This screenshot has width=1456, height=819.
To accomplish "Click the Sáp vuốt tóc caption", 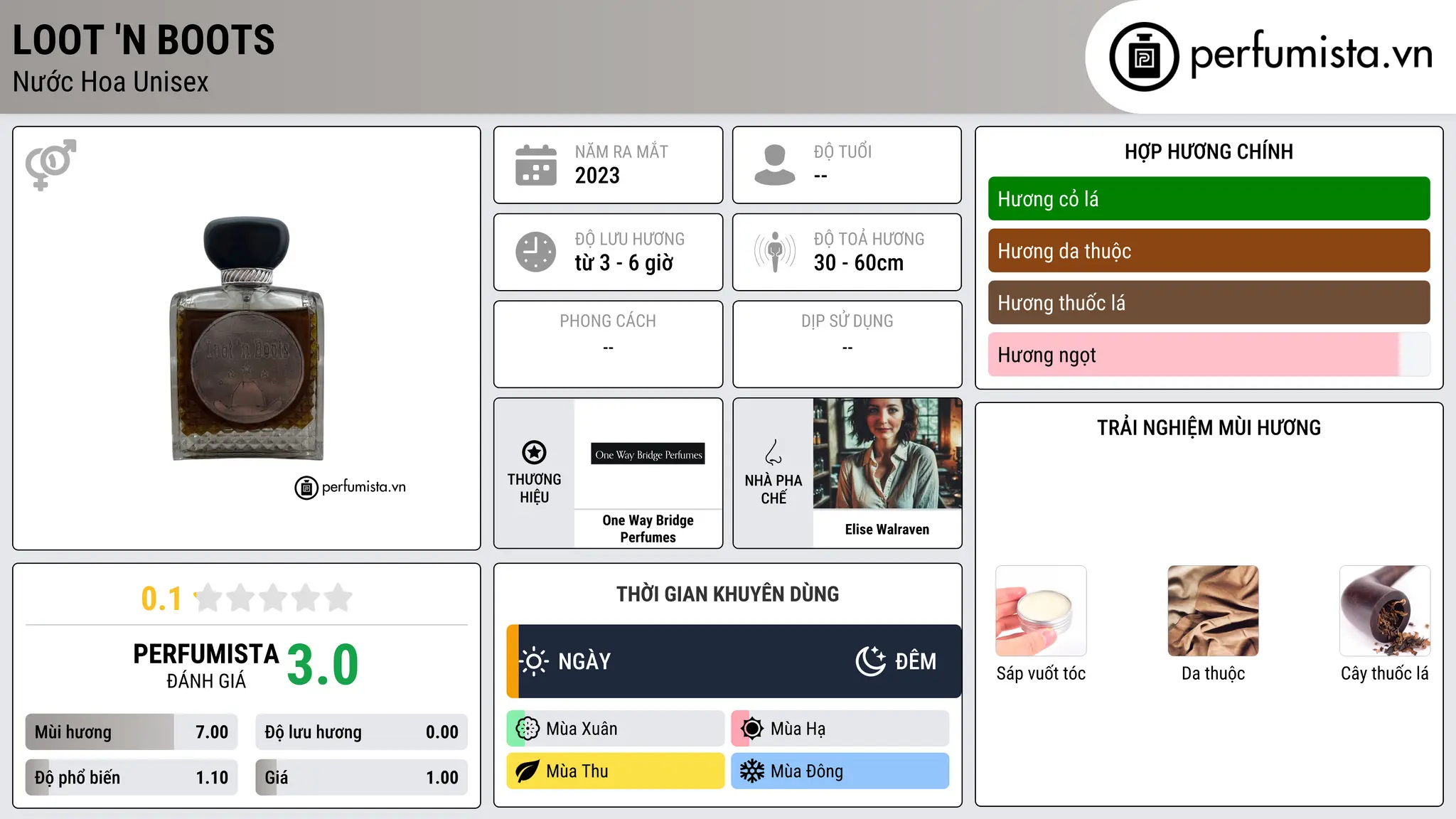I will click(1041, 673).
